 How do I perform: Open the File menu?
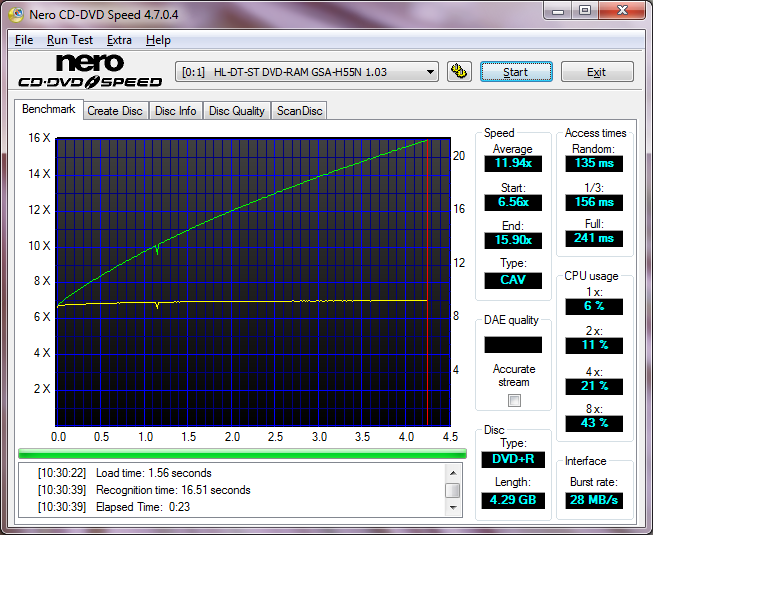click(24, 40)
